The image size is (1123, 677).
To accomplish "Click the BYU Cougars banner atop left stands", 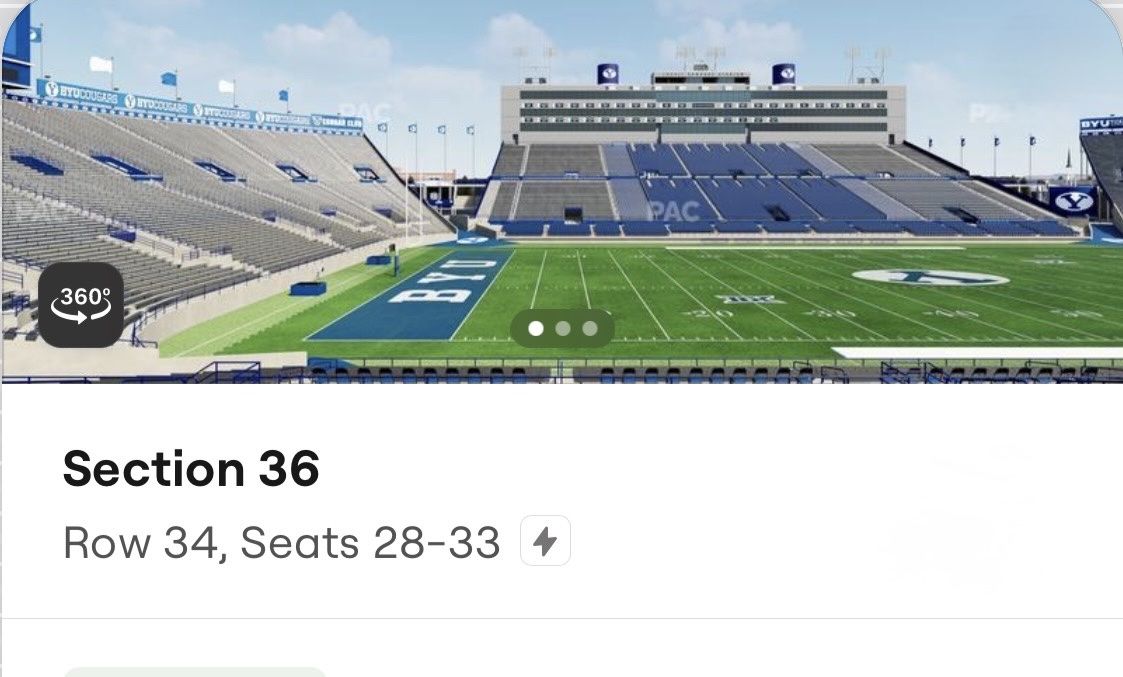I will tap(199, 105).
